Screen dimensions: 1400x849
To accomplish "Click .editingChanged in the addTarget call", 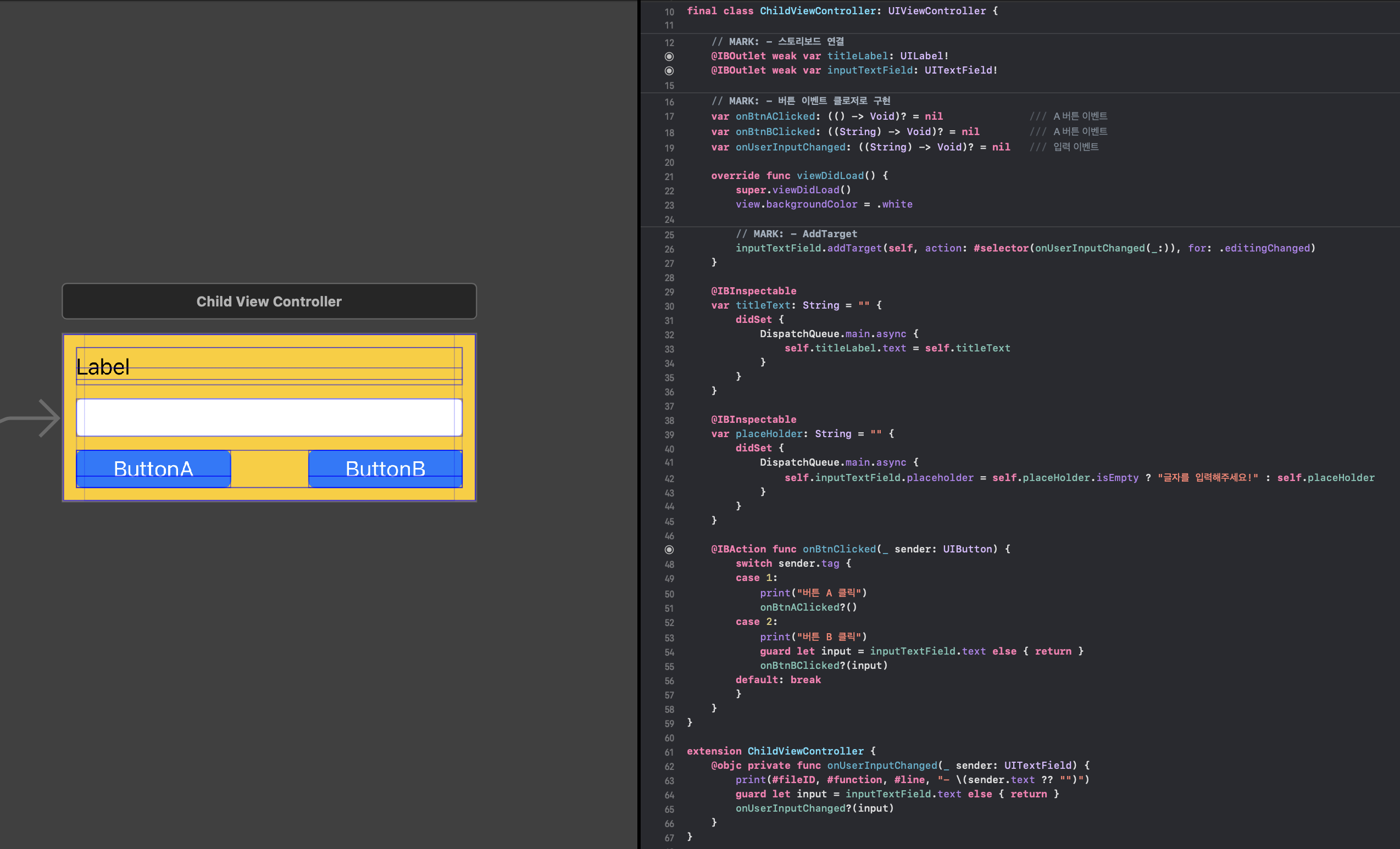I will 1266,248.
